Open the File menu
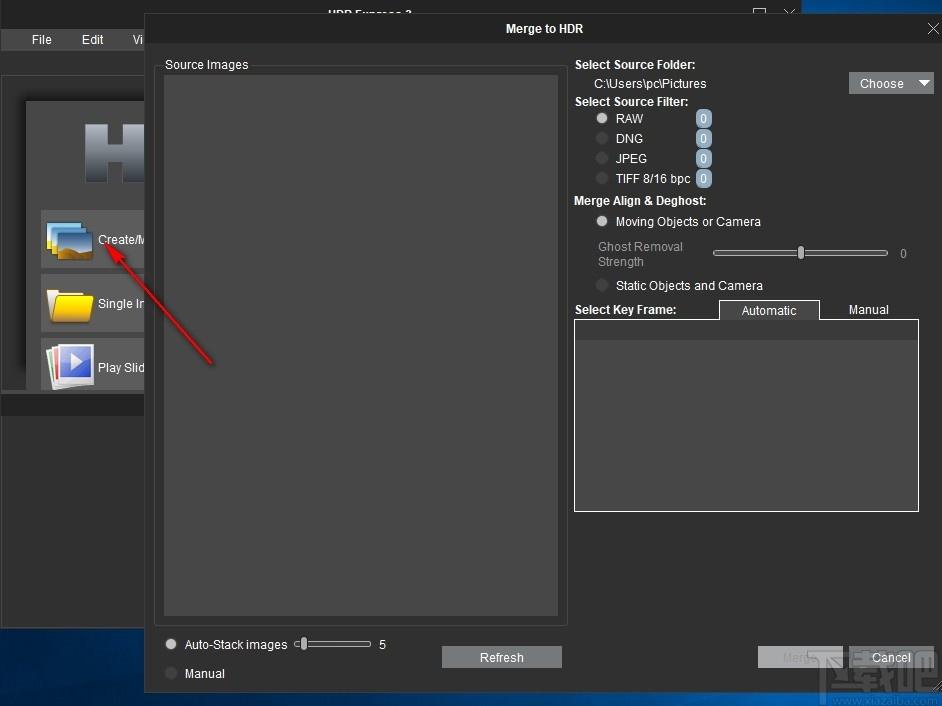 41,40
